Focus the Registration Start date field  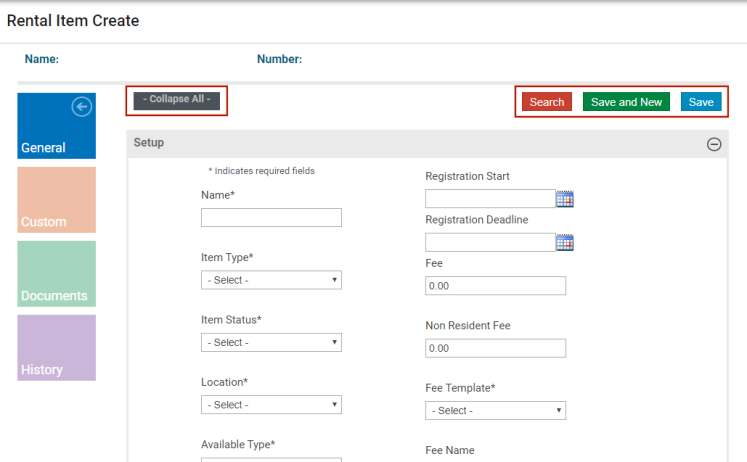pyautogui.click(x=489, y=199)
